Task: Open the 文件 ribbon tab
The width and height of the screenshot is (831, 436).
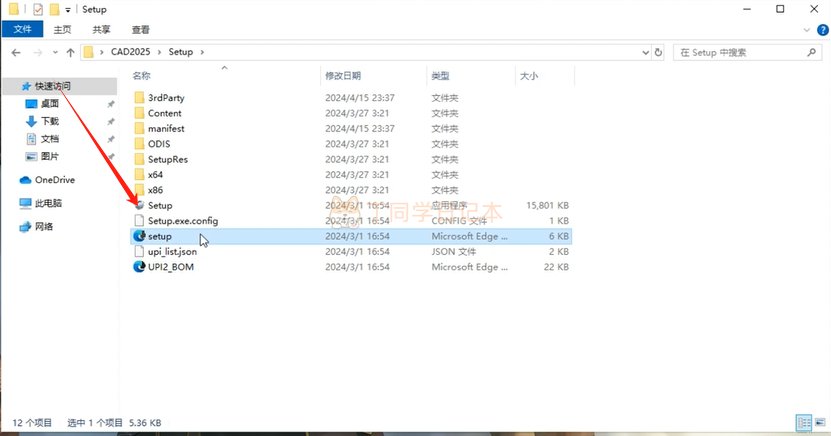Action: point(22,29)
